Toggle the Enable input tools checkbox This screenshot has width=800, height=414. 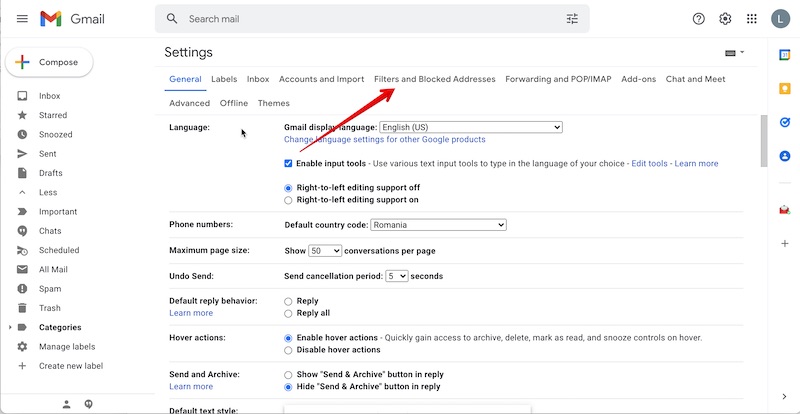pos(288,163)
